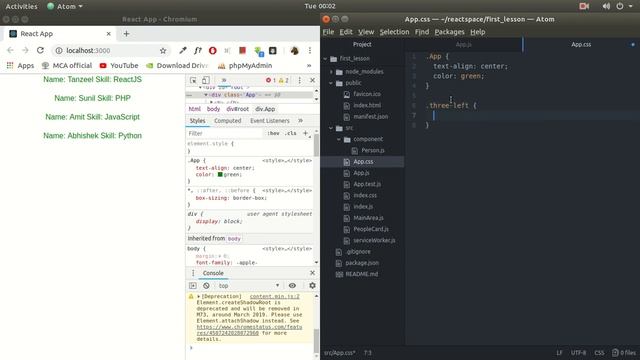Show more Styles pane tabs
Screen dimensions: 640x360
[300, 121]
